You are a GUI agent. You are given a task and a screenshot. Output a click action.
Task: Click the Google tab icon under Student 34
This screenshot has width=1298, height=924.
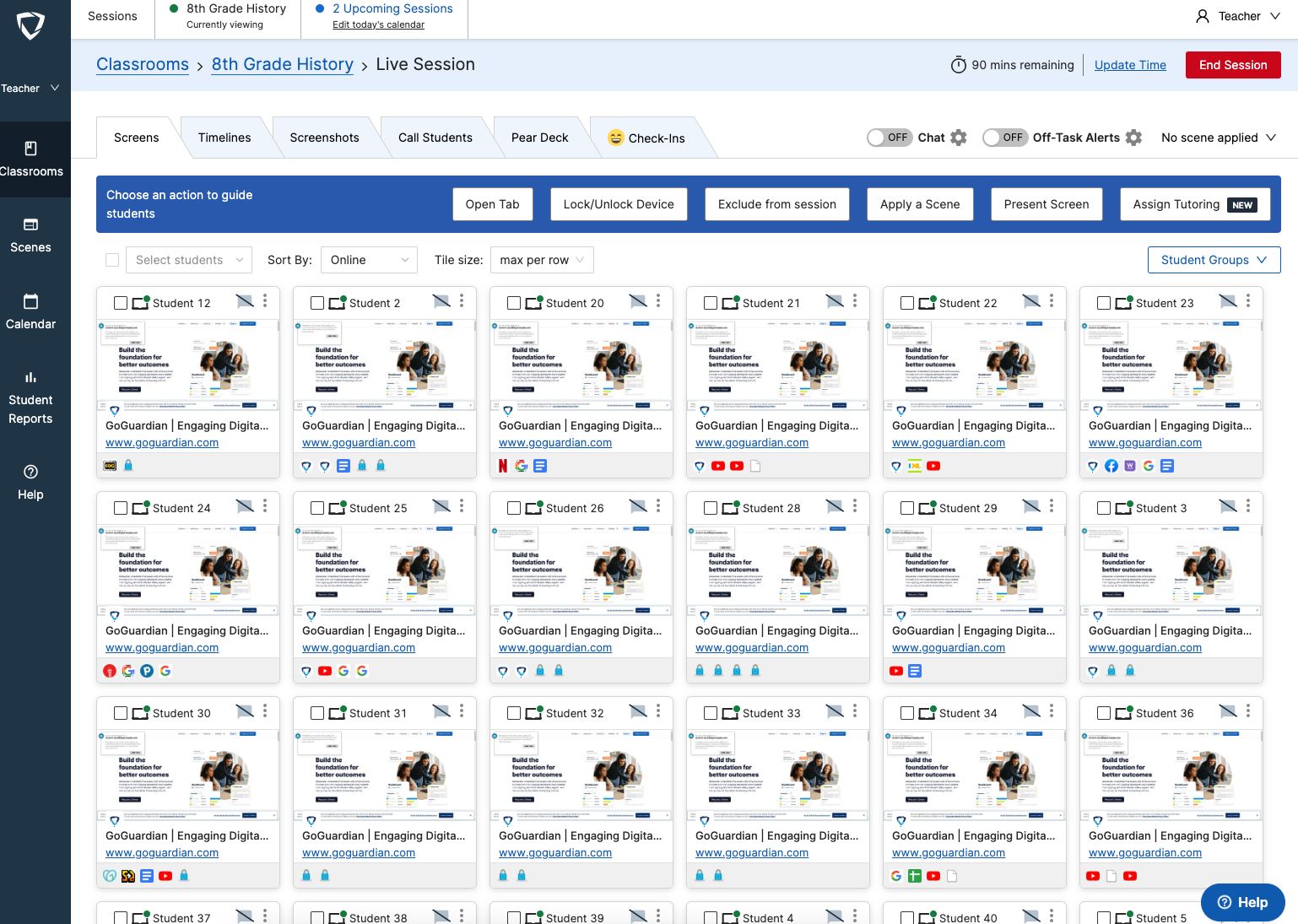(x=896, y=876)
